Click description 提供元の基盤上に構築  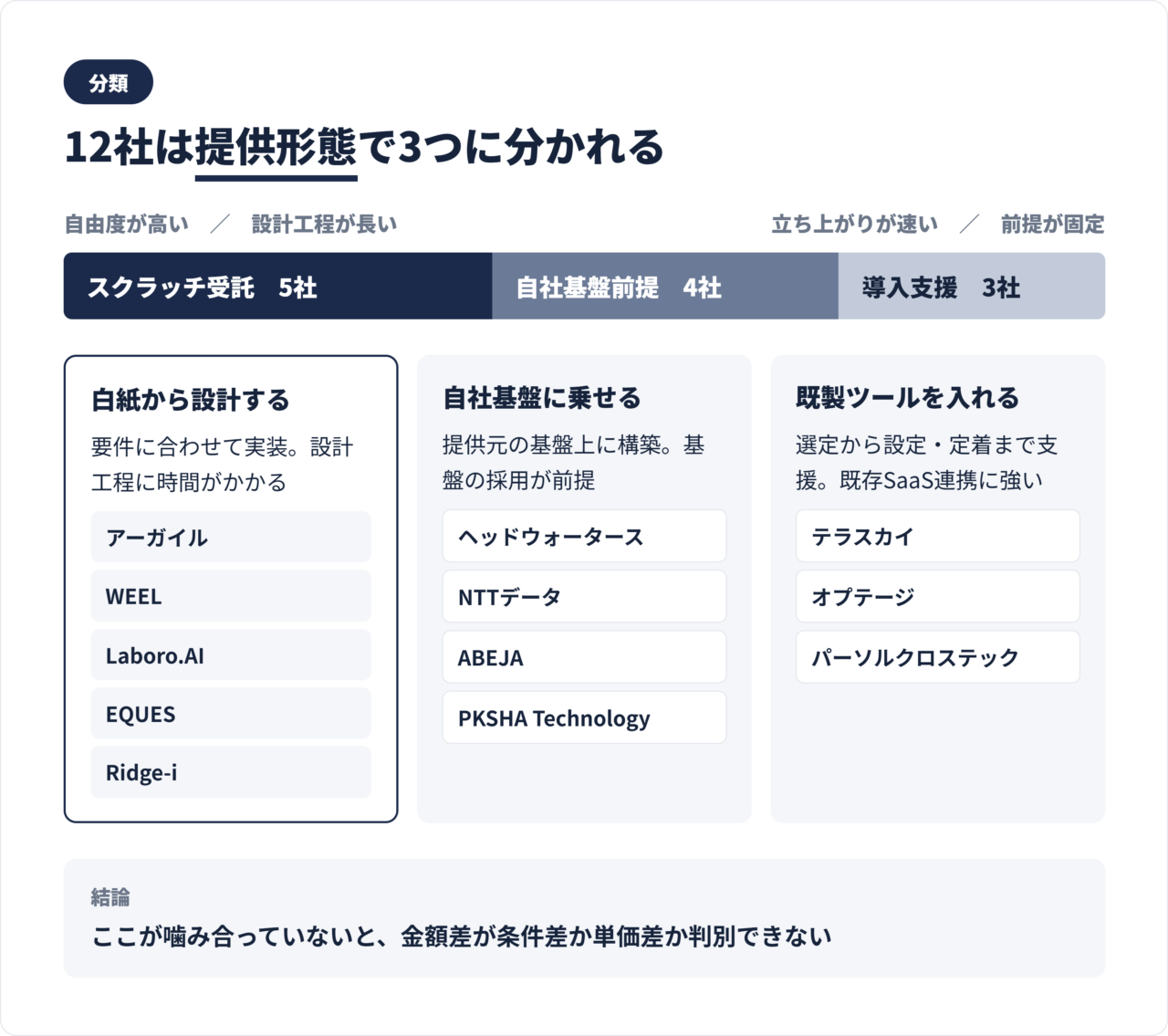pyautogui.click(x=574, y=463)
